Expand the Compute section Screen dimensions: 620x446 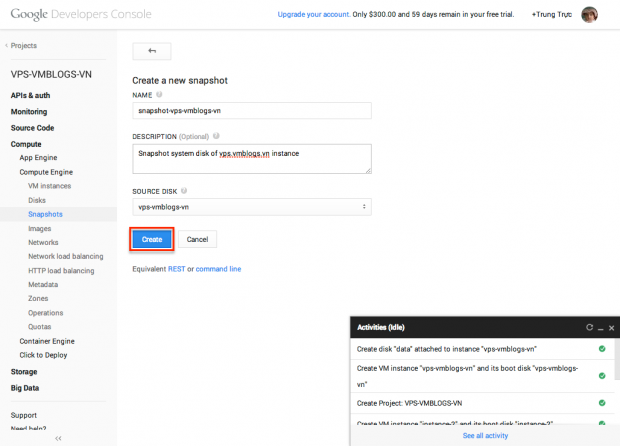pos(26,144)
